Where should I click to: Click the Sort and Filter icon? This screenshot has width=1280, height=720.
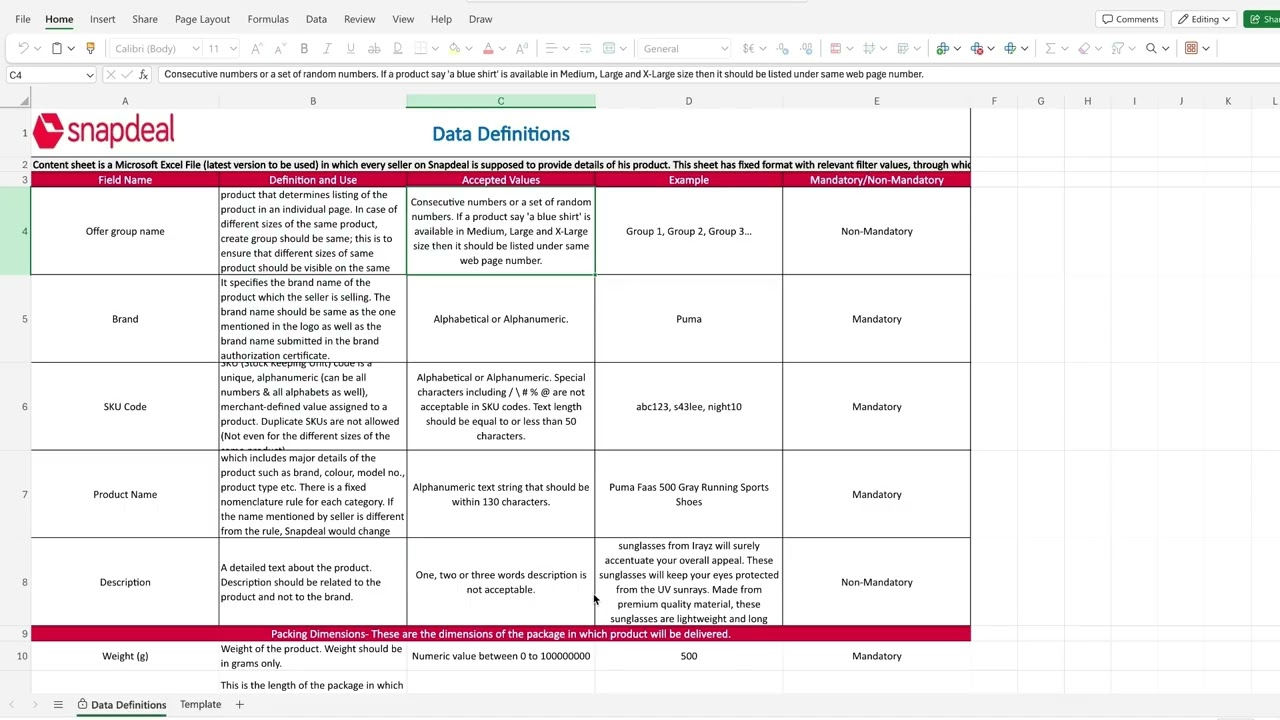tap(1118, 48)
